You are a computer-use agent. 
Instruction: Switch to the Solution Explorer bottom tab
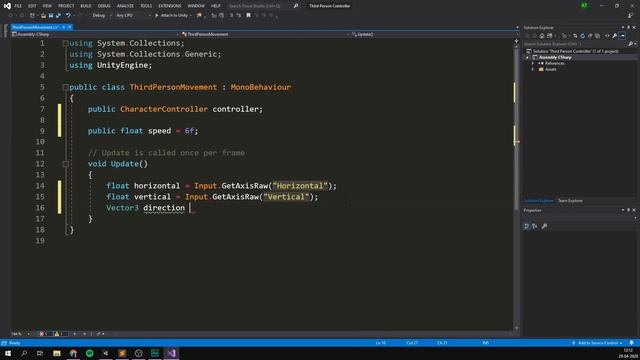539,200
